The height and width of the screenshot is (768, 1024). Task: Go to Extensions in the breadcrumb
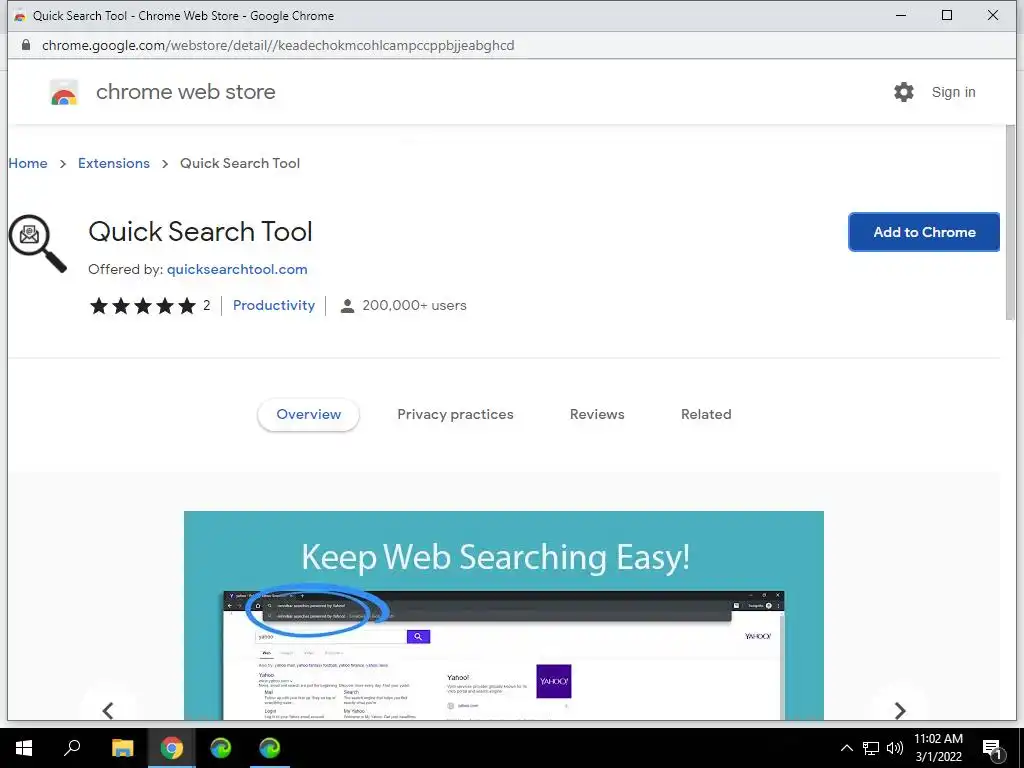tap(114, 163)
